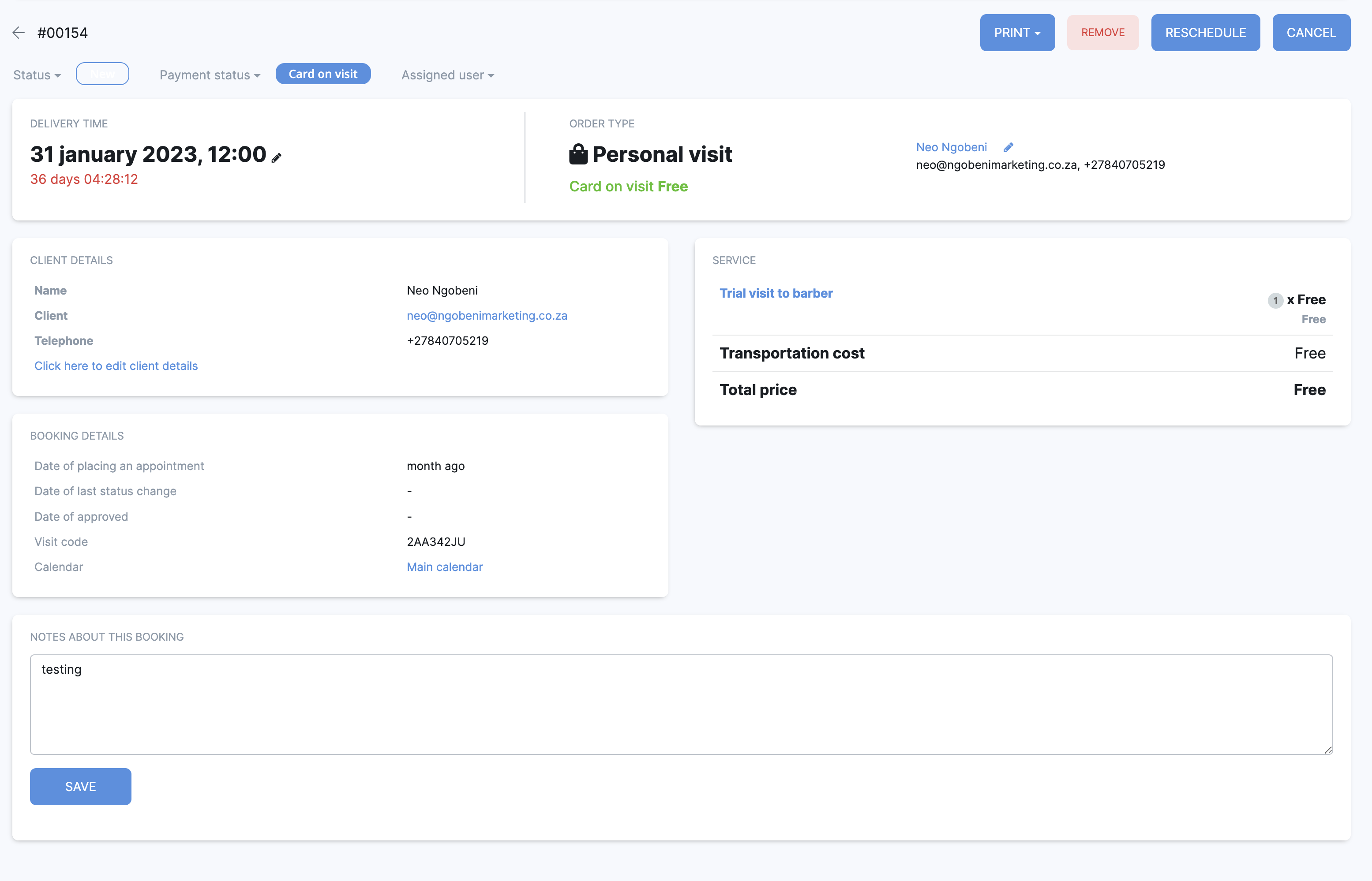Save the booking notes
The height and width of the screenshot is (881, 1372).
80,787
